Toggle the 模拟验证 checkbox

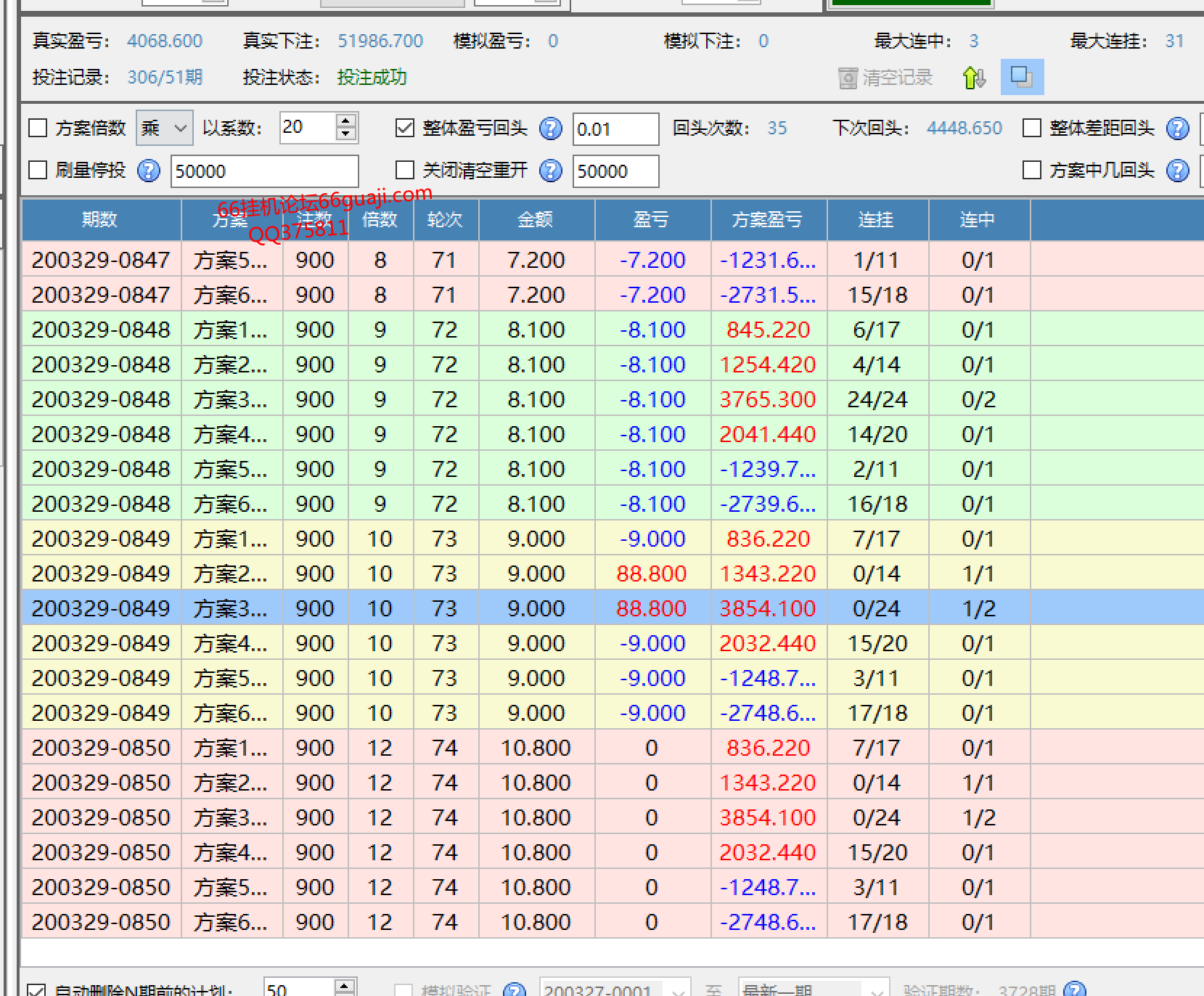[x=404, y=990]
